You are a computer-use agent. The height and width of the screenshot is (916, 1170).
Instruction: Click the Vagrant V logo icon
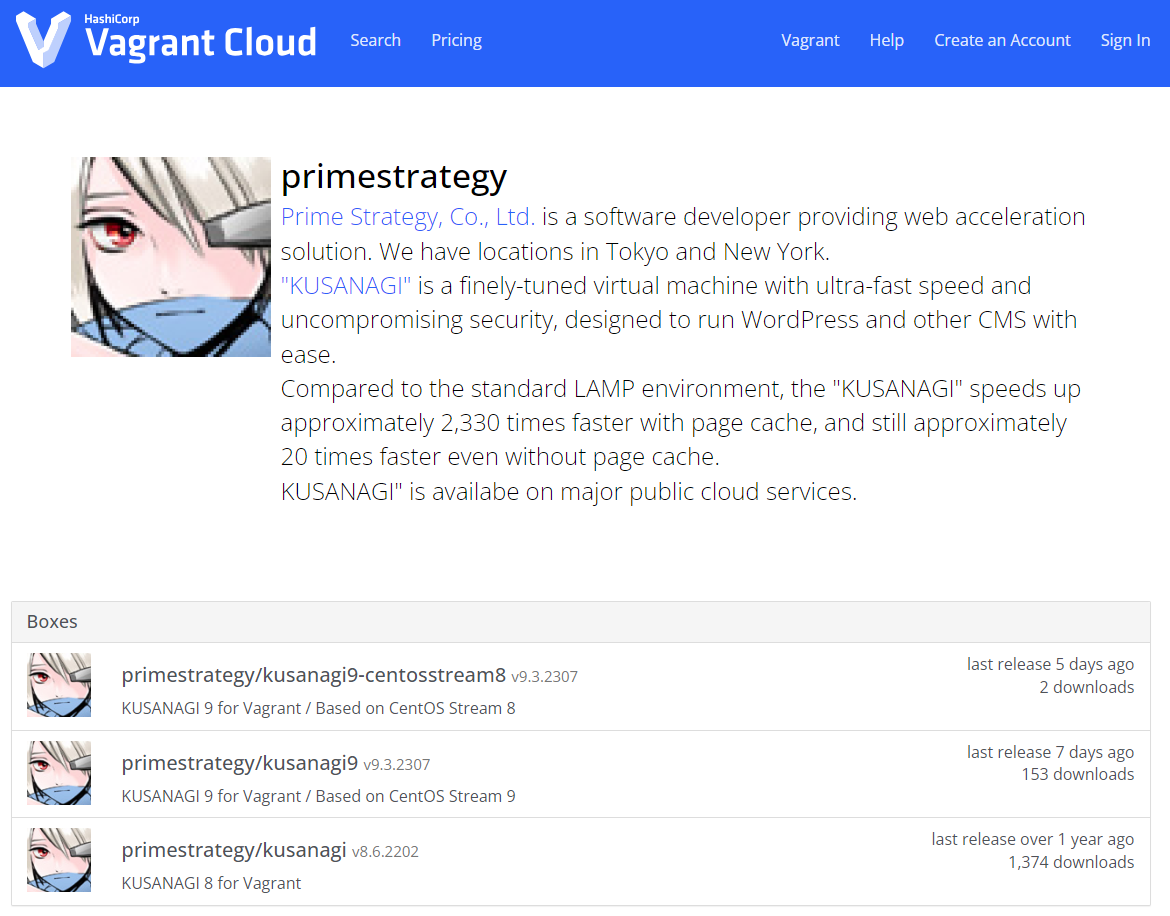(43, 40)
